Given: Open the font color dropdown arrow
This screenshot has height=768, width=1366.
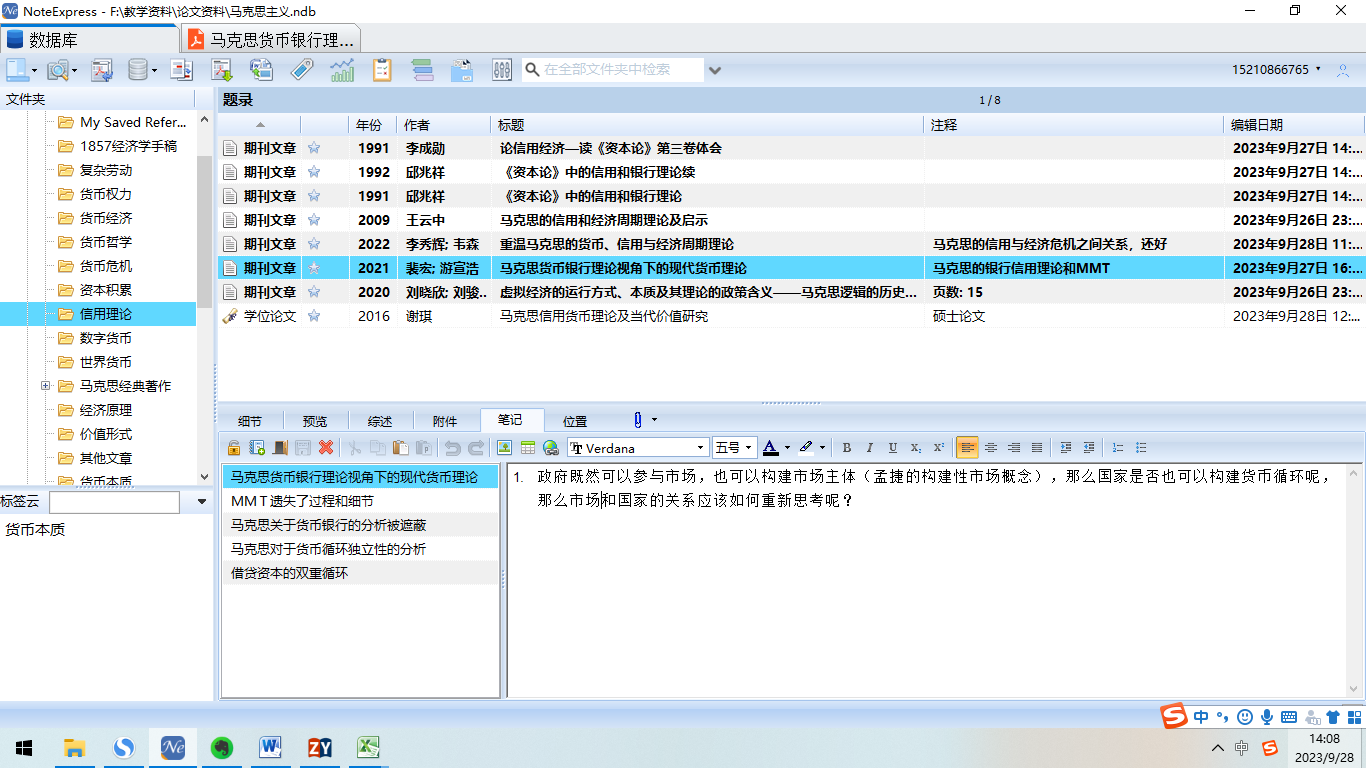Looking at the screenshot, I should point(787,448).
